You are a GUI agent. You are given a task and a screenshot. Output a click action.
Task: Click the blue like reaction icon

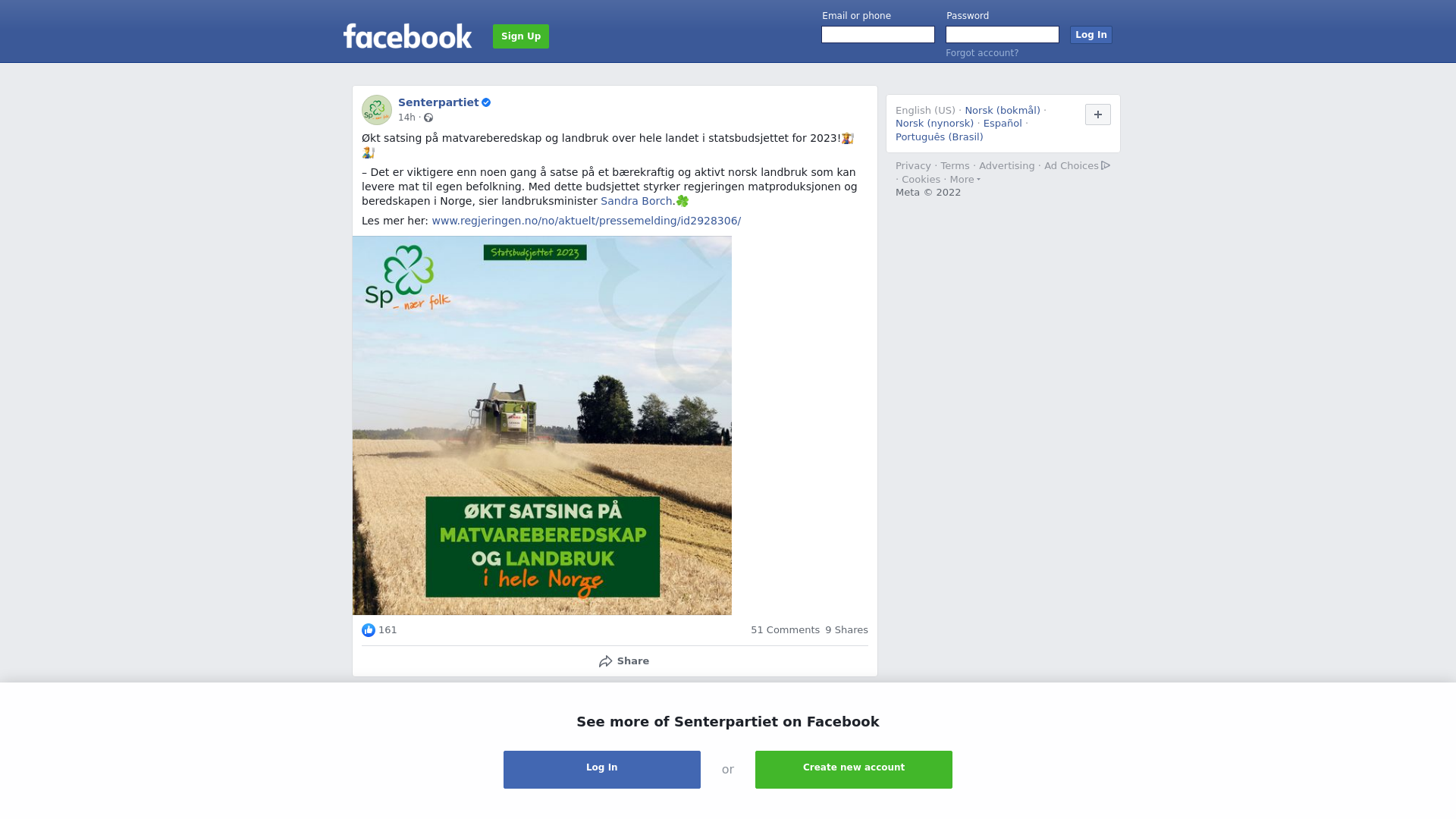pyautogui.click(x=369, y=630)
